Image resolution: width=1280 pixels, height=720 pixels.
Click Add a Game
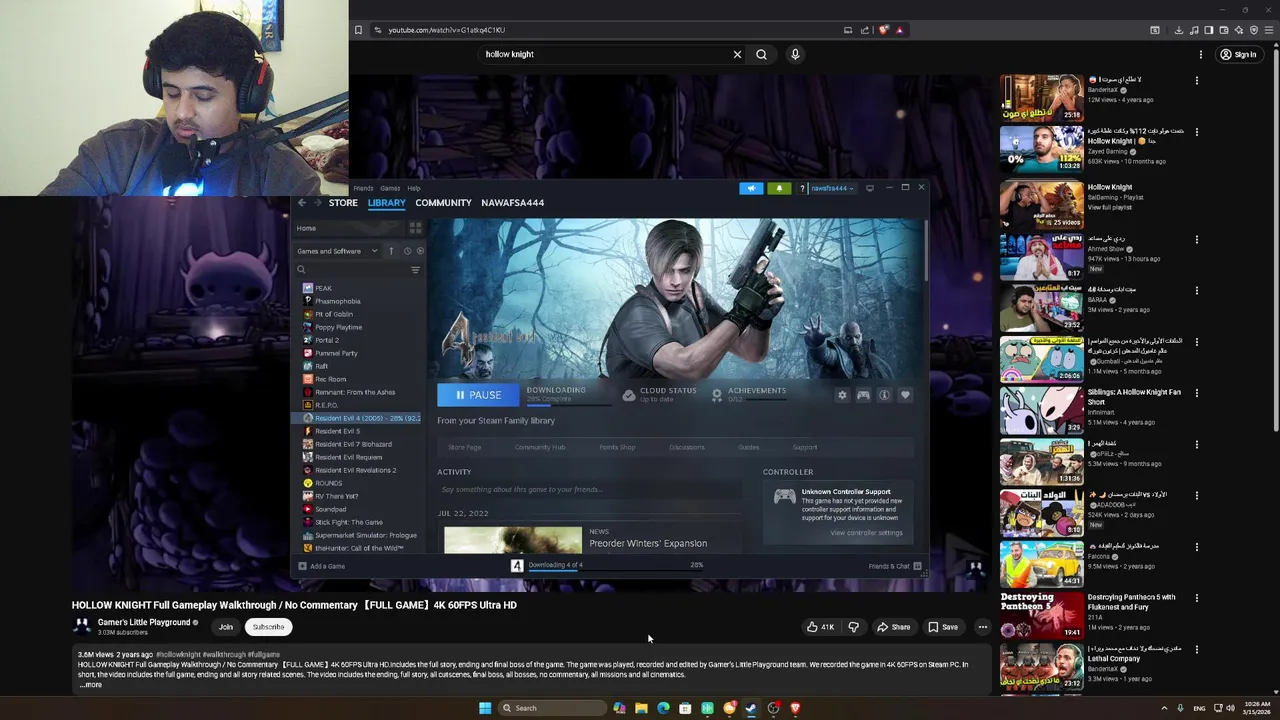321,566
